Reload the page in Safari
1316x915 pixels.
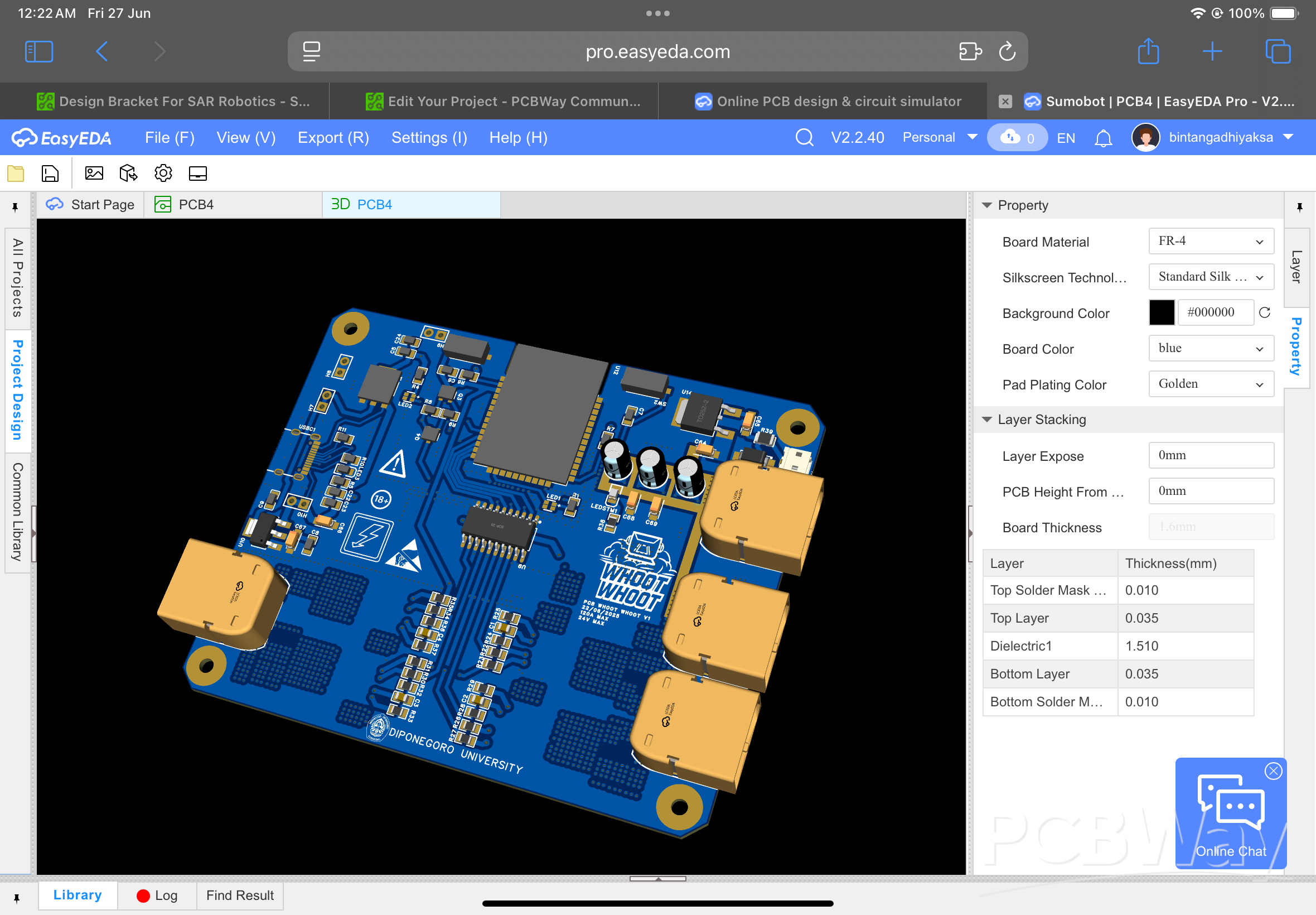pyautogui.click(x=1007, y=51)
